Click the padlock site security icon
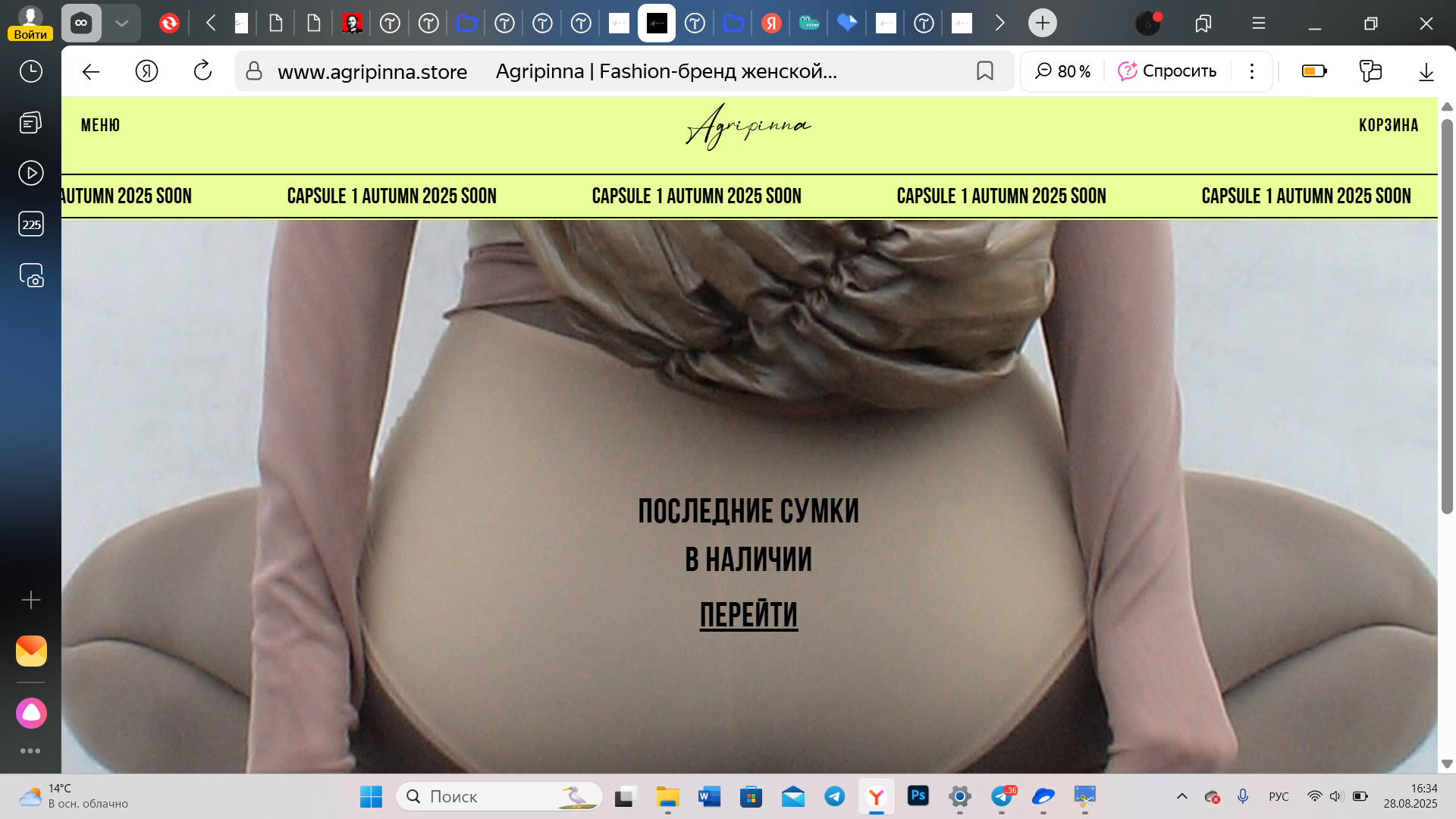Viewport: 1456px width, 819px height. pos(254,71)
